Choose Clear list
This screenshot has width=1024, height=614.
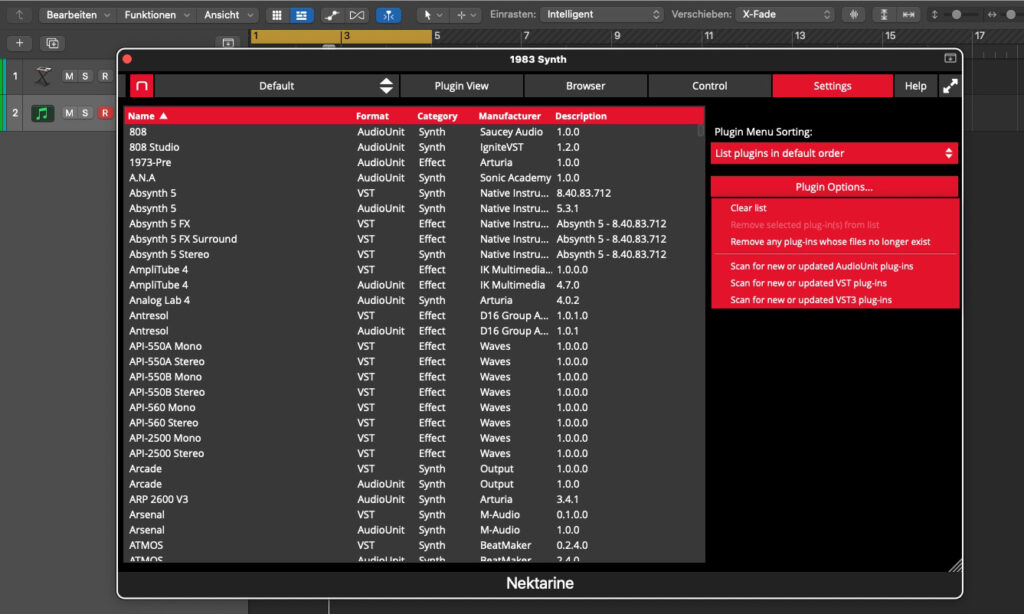point(748,208)
